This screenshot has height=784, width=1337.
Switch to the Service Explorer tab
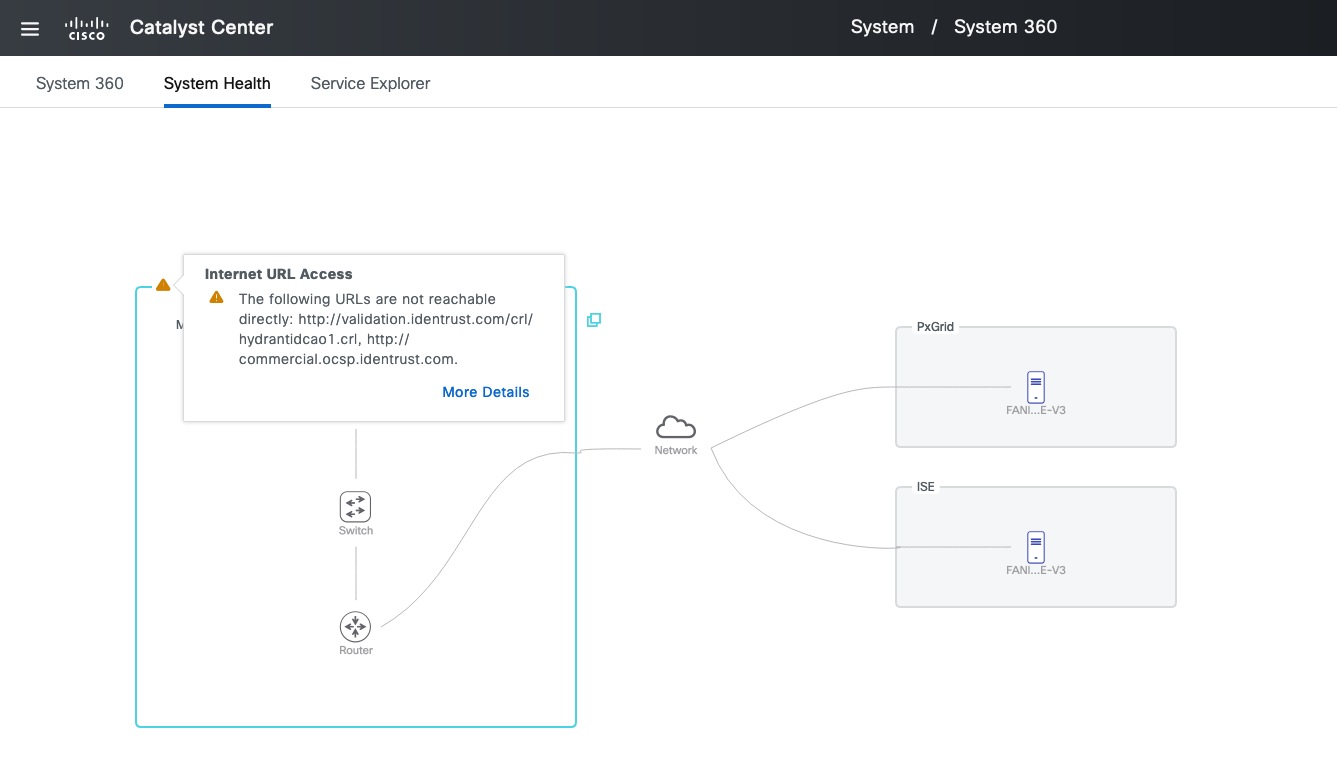click(x=369, y=83)
